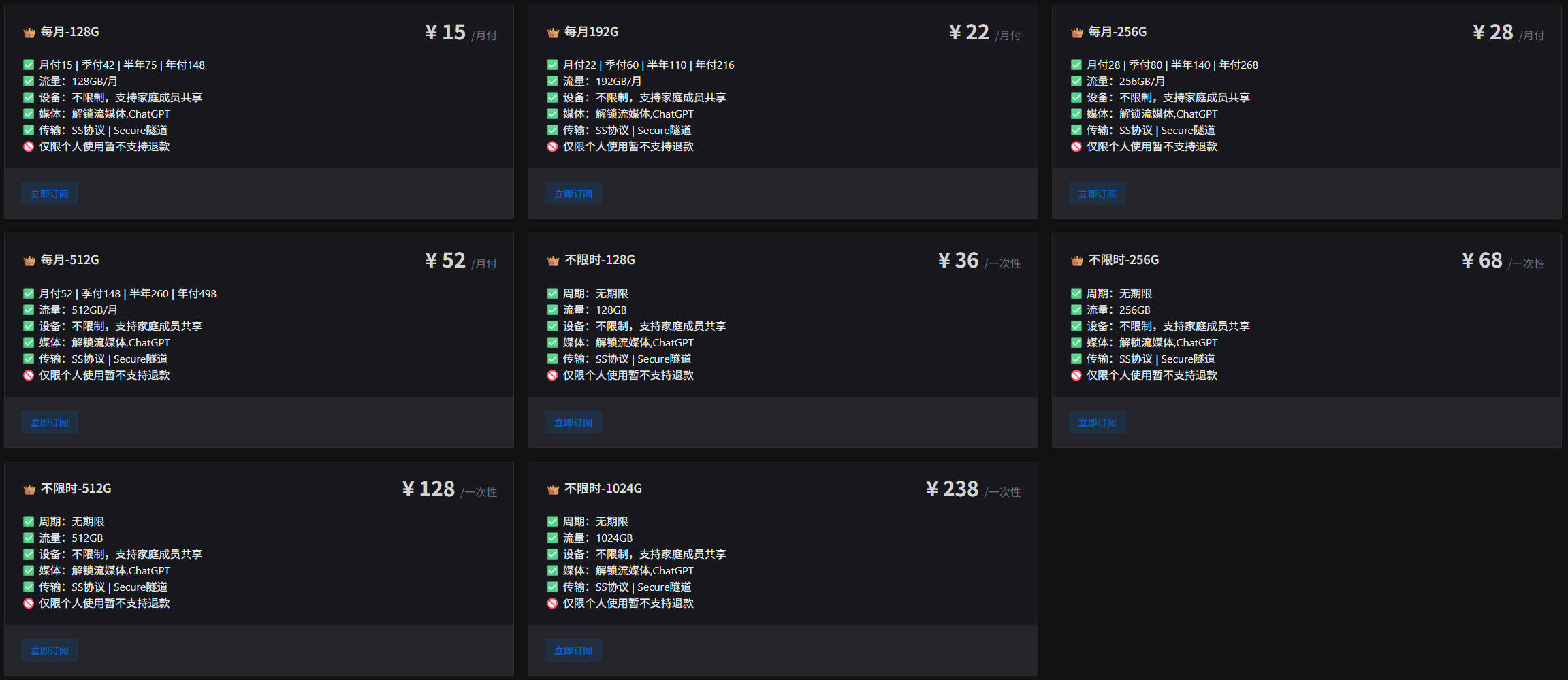Click the red no-refund icon in the 不限时-1024G card
Image resolution: width=1568 pixels, height=680 pixels.
(552, 603)
